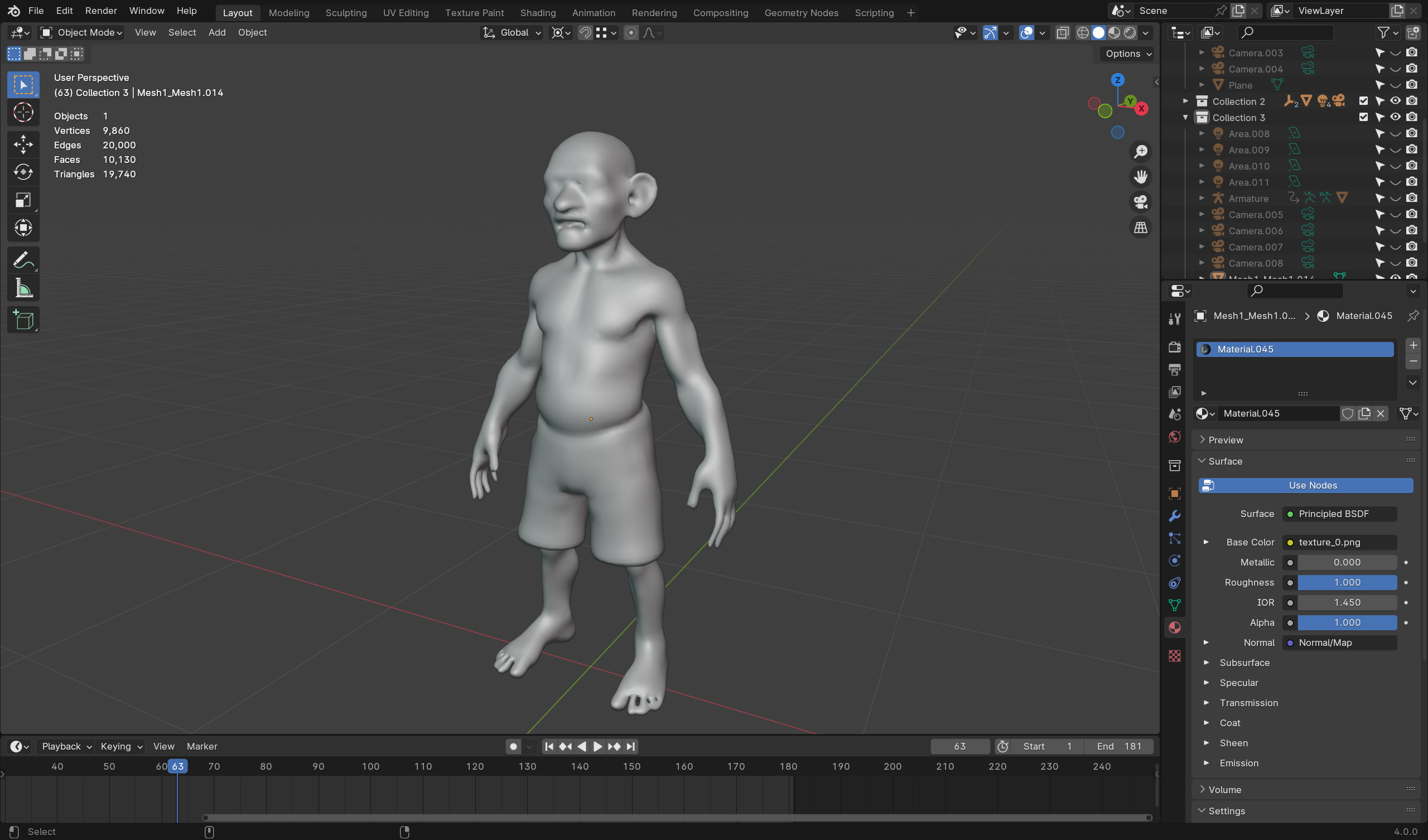Open the Tool properties tab
The height and width of the screenshot is (840, 1428).
point(1175,319)
